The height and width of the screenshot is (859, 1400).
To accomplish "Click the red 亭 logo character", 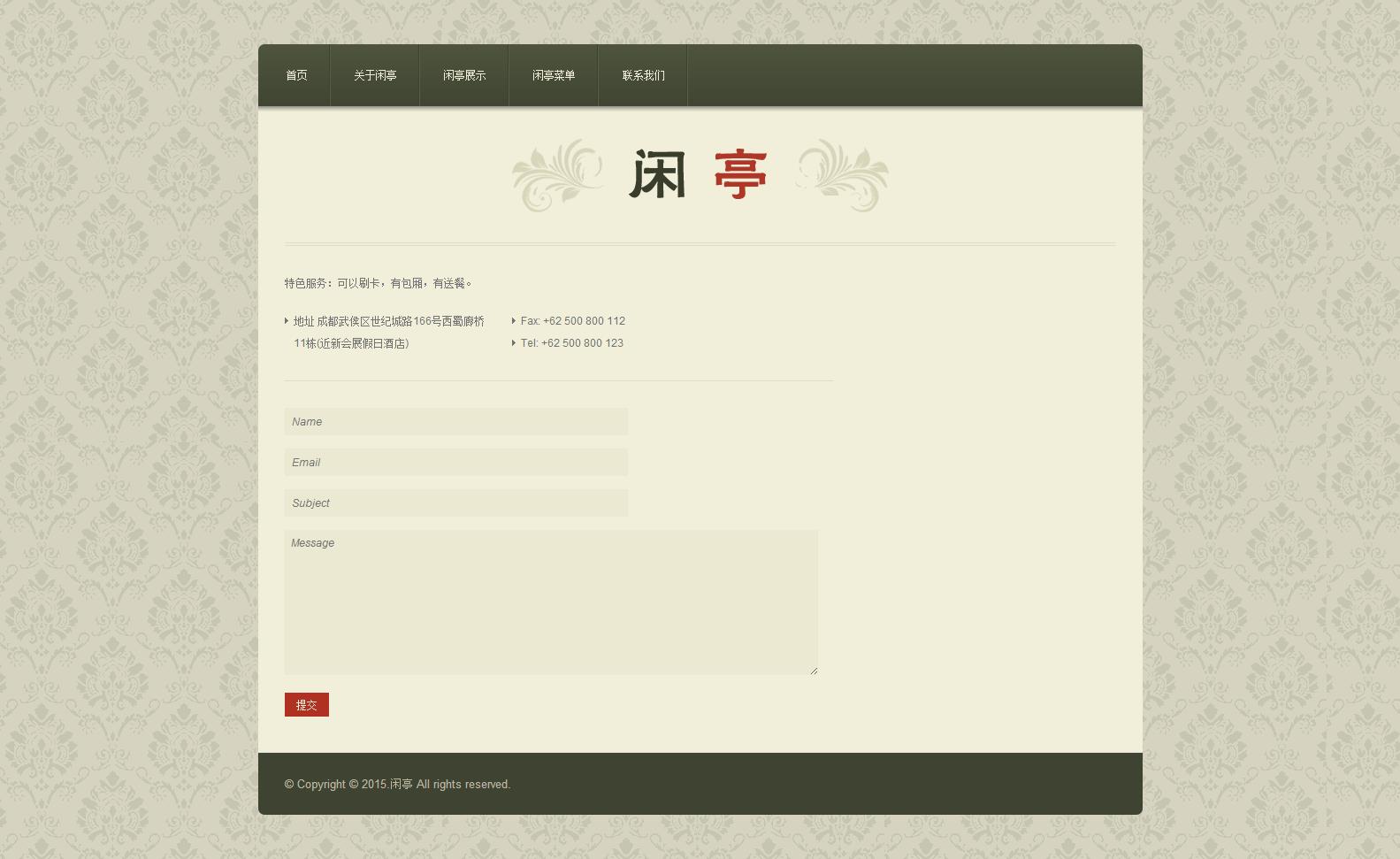I will tap(740, 174).
